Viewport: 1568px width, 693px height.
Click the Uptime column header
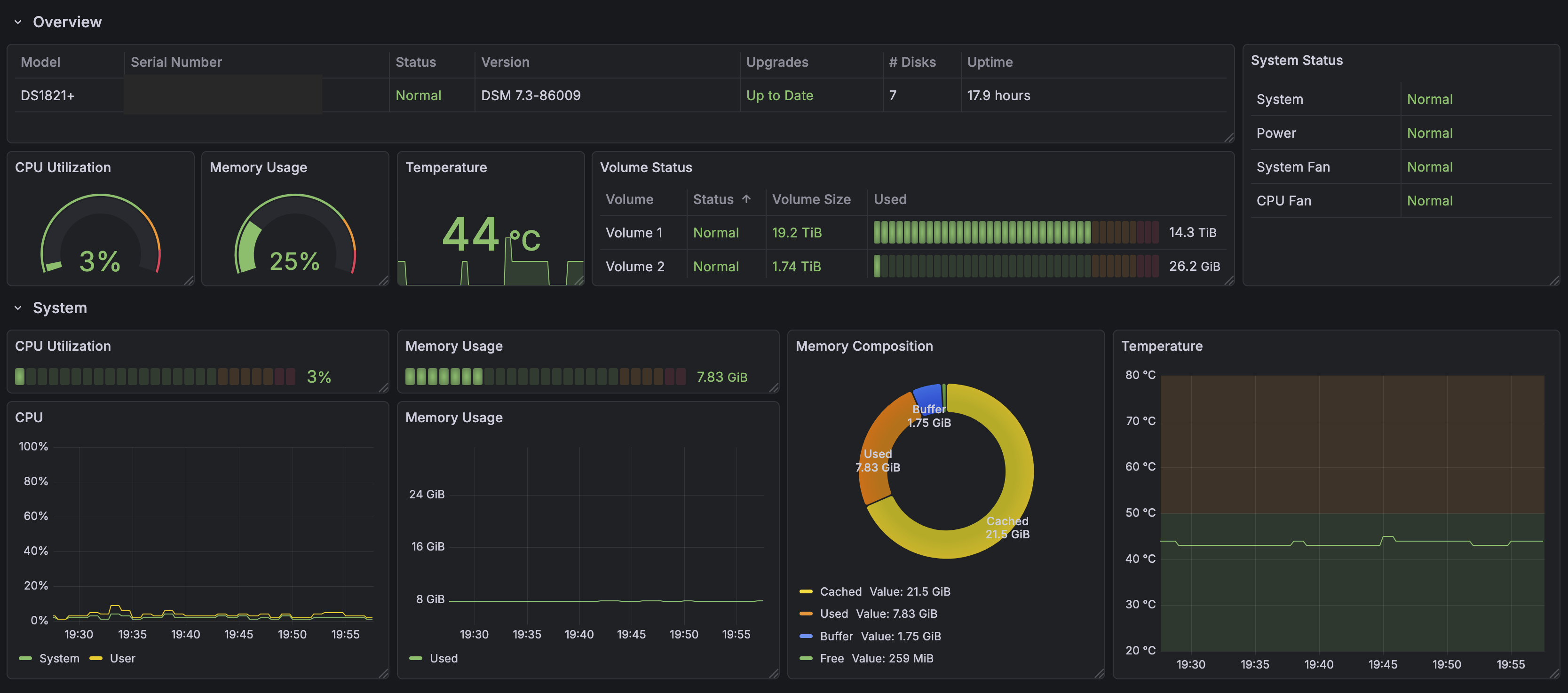click(990, 62)
